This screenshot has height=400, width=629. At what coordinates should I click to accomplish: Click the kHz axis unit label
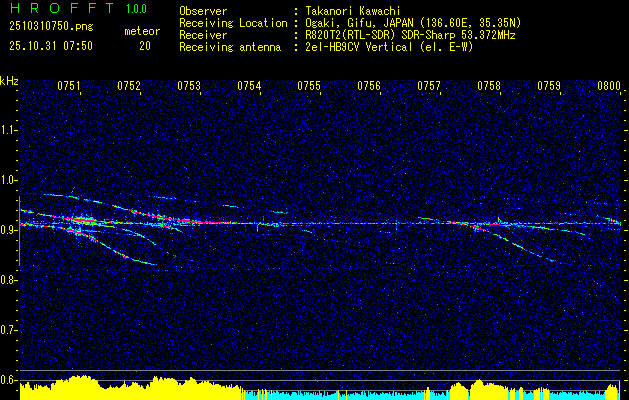point(9,81)
